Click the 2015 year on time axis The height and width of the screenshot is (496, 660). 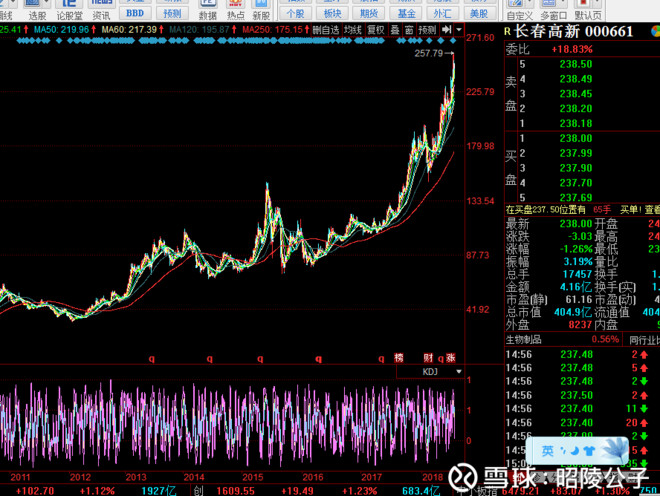[253, 477]
